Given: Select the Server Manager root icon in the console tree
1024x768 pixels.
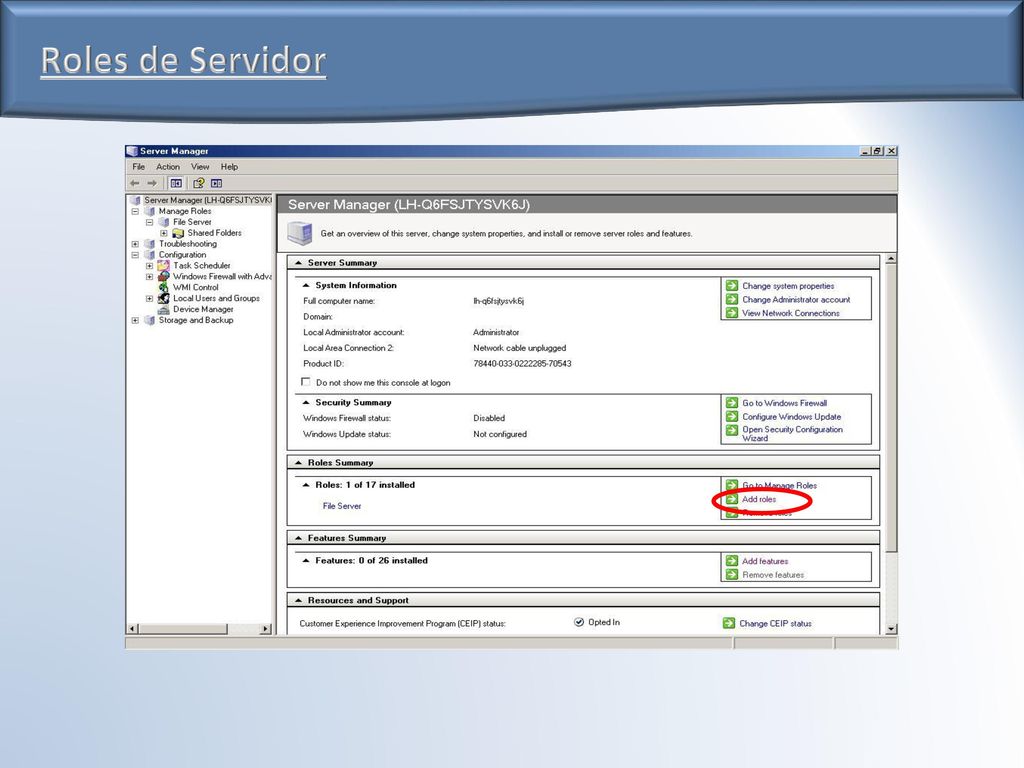Looking at the screenshot, I should 135,200.
